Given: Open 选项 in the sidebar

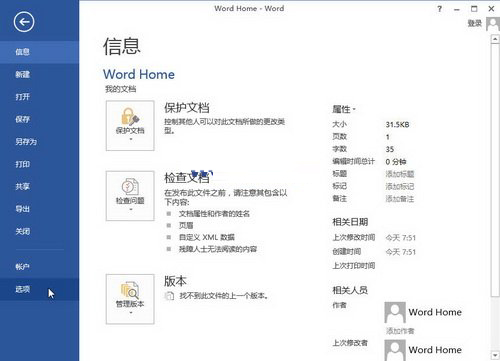Looking at the screenshot, I should click(39, 289).
